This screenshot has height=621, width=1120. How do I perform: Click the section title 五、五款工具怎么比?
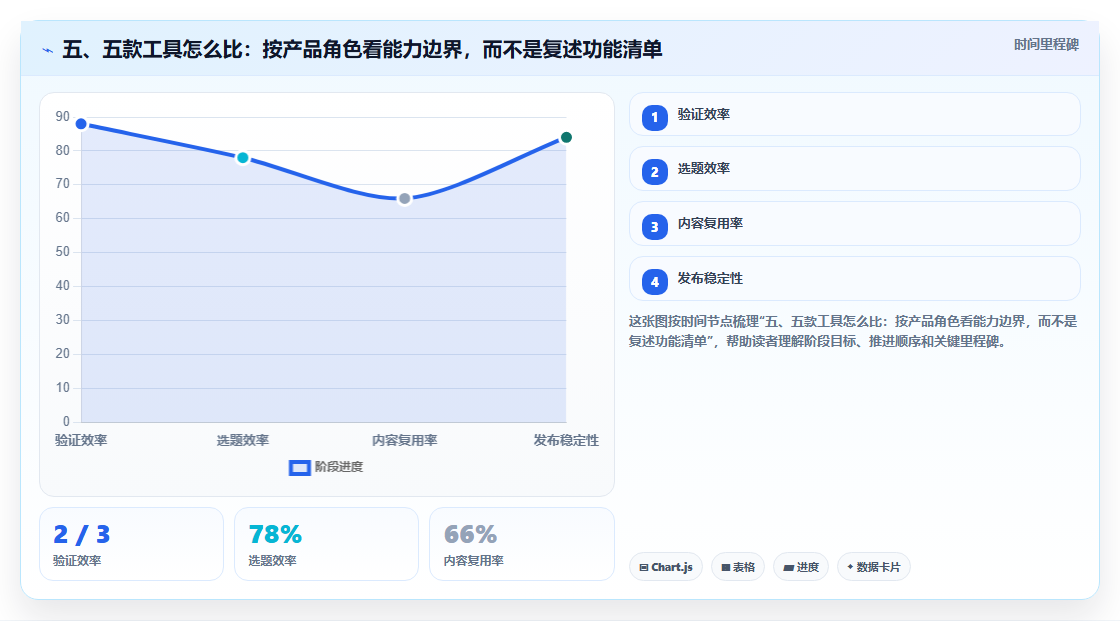point(362,49)
